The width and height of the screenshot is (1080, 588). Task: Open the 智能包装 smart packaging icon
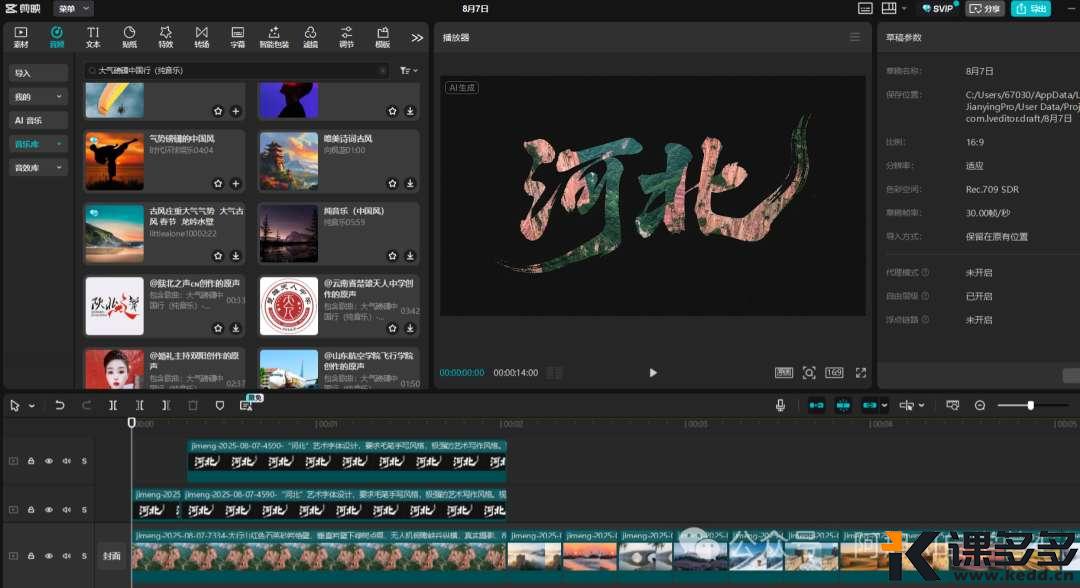coord(274,37)
